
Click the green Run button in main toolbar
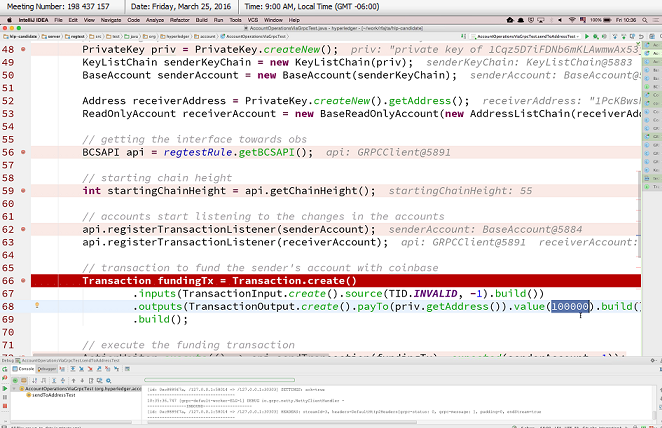(587, 37)
